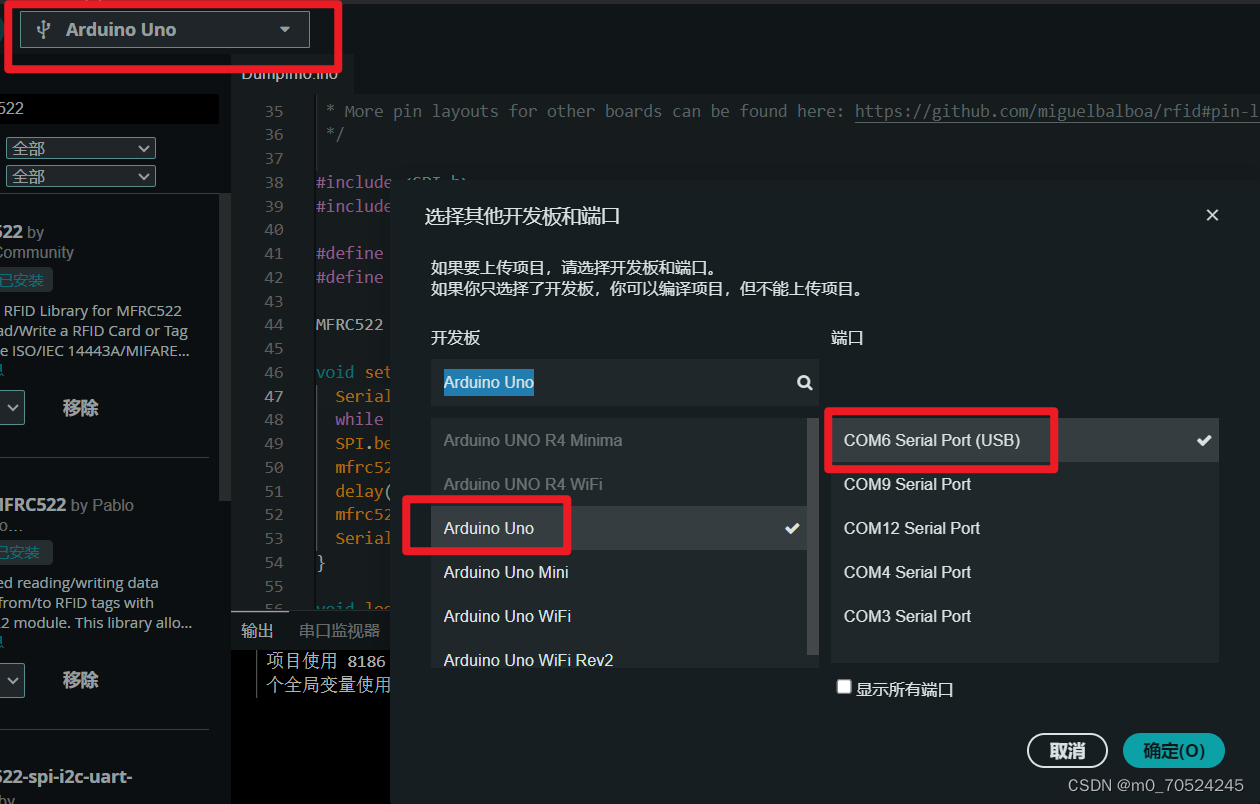
Task: Choose COM3 Serial Port
Action: pyautogui.click(x=1025, y=616)
